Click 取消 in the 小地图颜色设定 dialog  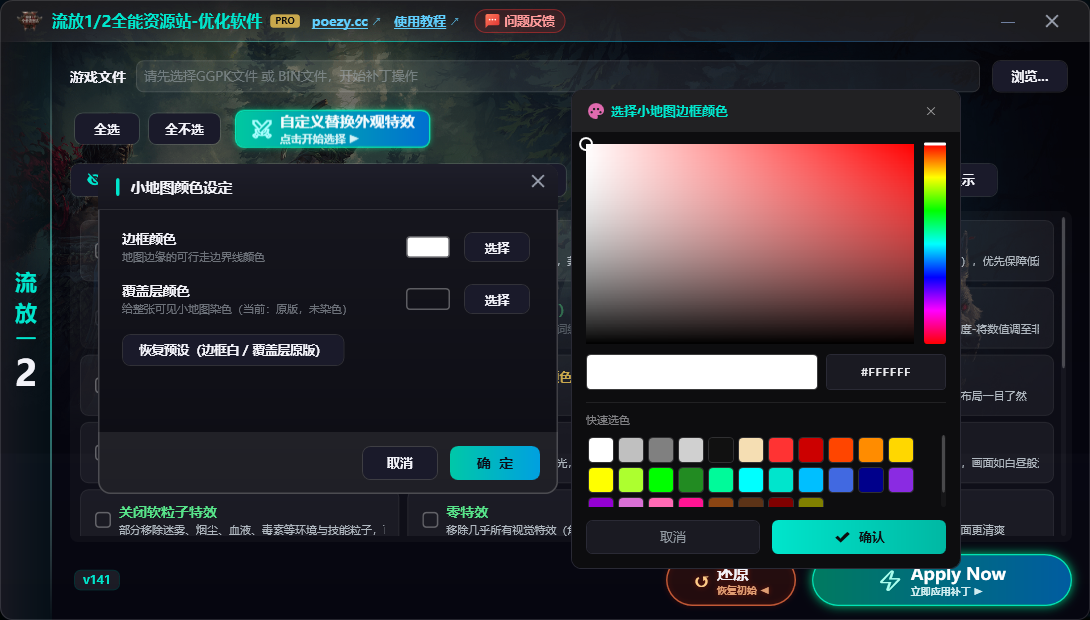pyautogui.click(x=400, y=463)
